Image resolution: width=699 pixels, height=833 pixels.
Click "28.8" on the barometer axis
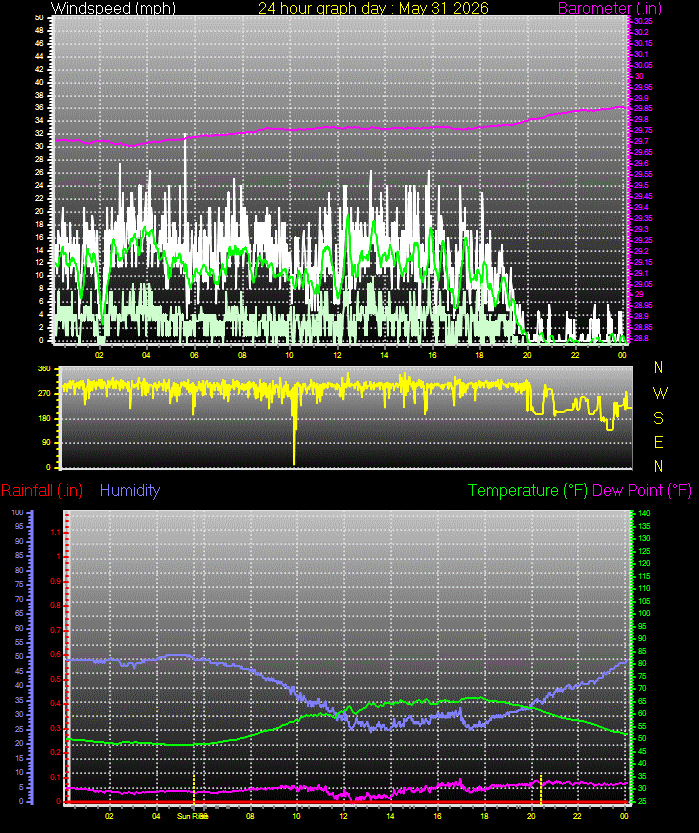click(x=641, y=338)
